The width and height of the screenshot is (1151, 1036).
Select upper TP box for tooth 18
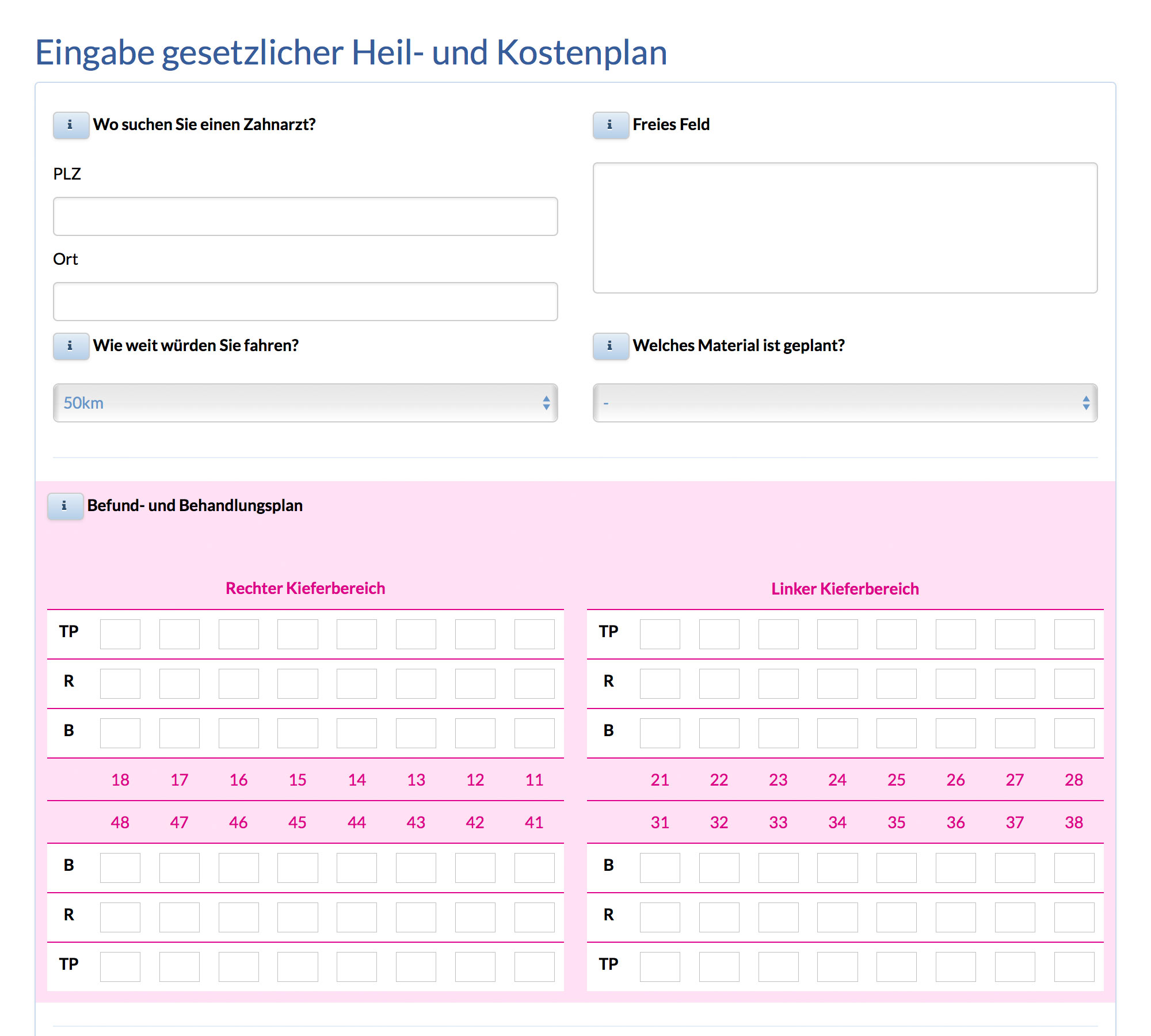(120, 634)
